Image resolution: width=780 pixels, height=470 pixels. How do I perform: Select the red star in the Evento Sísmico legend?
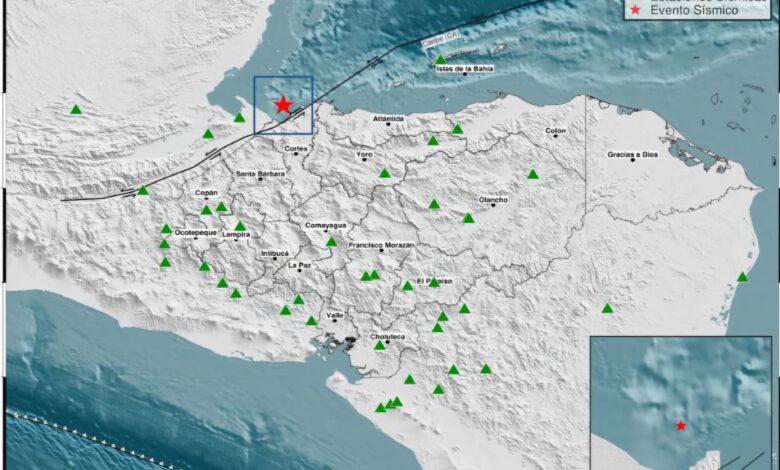click(633, 12)
